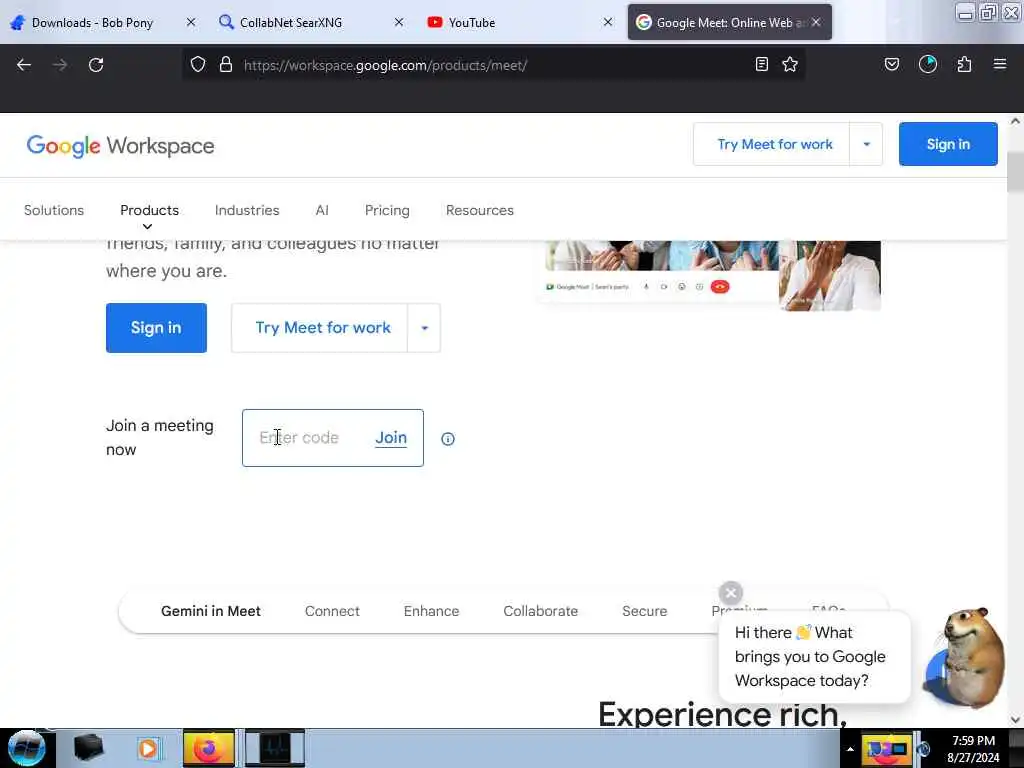Open the hamster chat assistant avatar
Image resolution: width=1024 pixels, height=768 pixels.
pyautogui.click(x=965, y=658)
